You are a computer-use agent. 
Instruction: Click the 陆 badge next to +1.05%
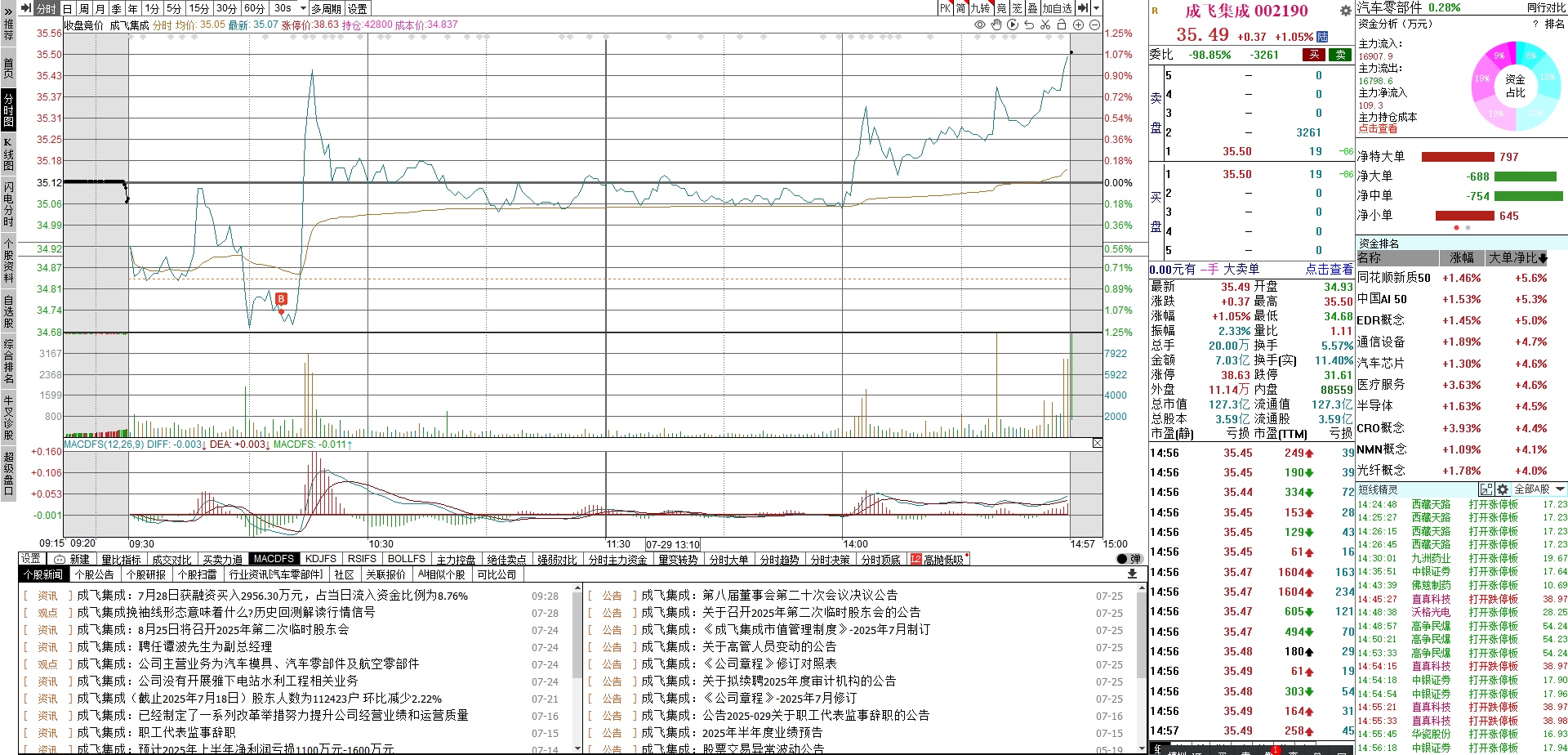(1322, 37)
